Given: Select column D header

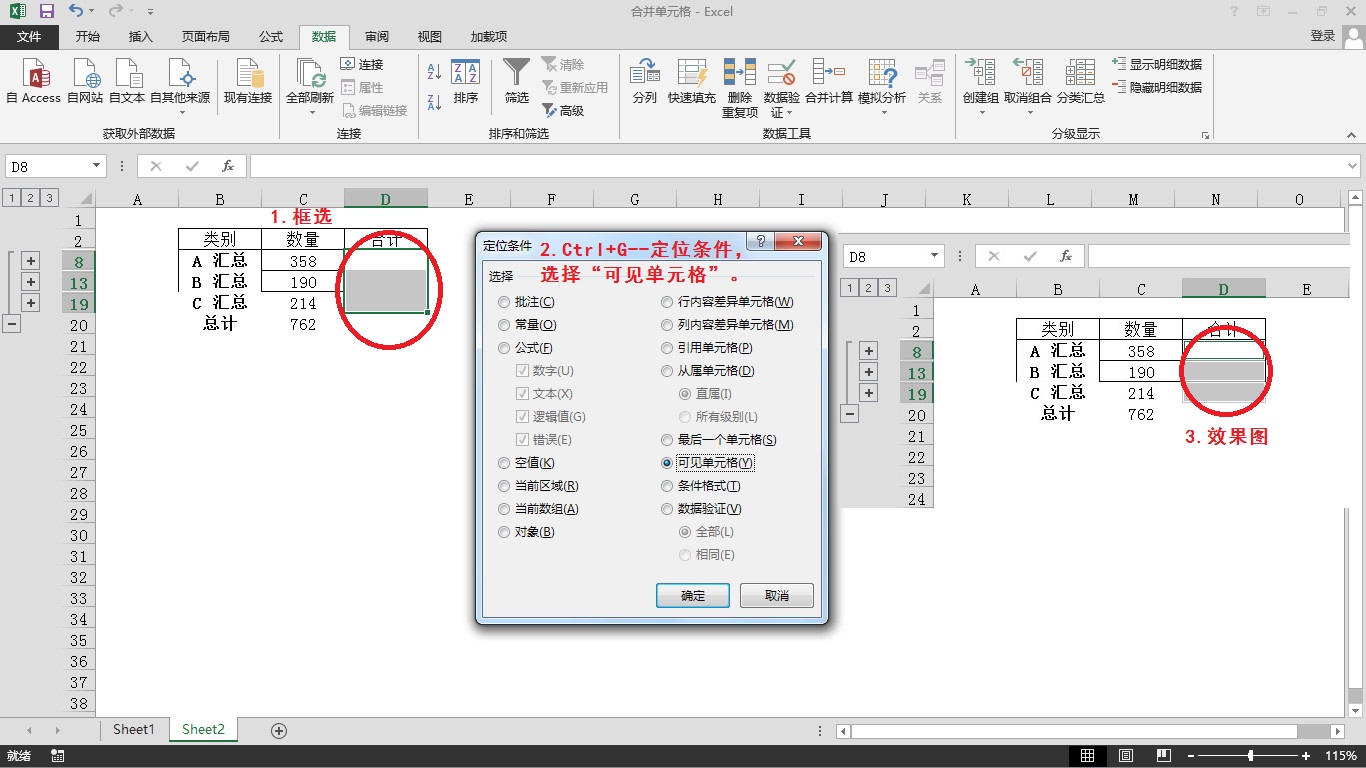Looking at the screenshot, I should click(385, 199).
